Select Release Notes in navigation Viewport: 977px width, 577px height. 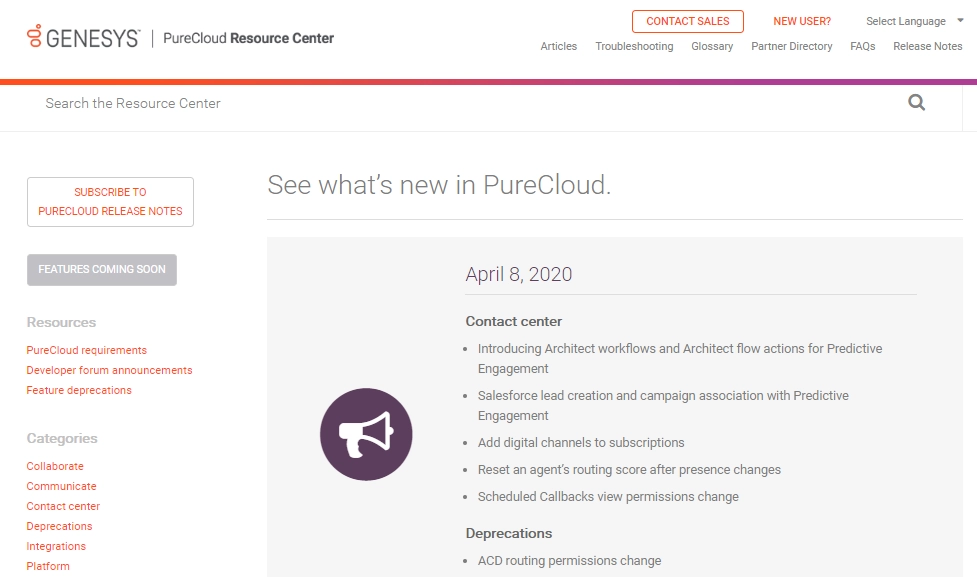pos(928,46)
